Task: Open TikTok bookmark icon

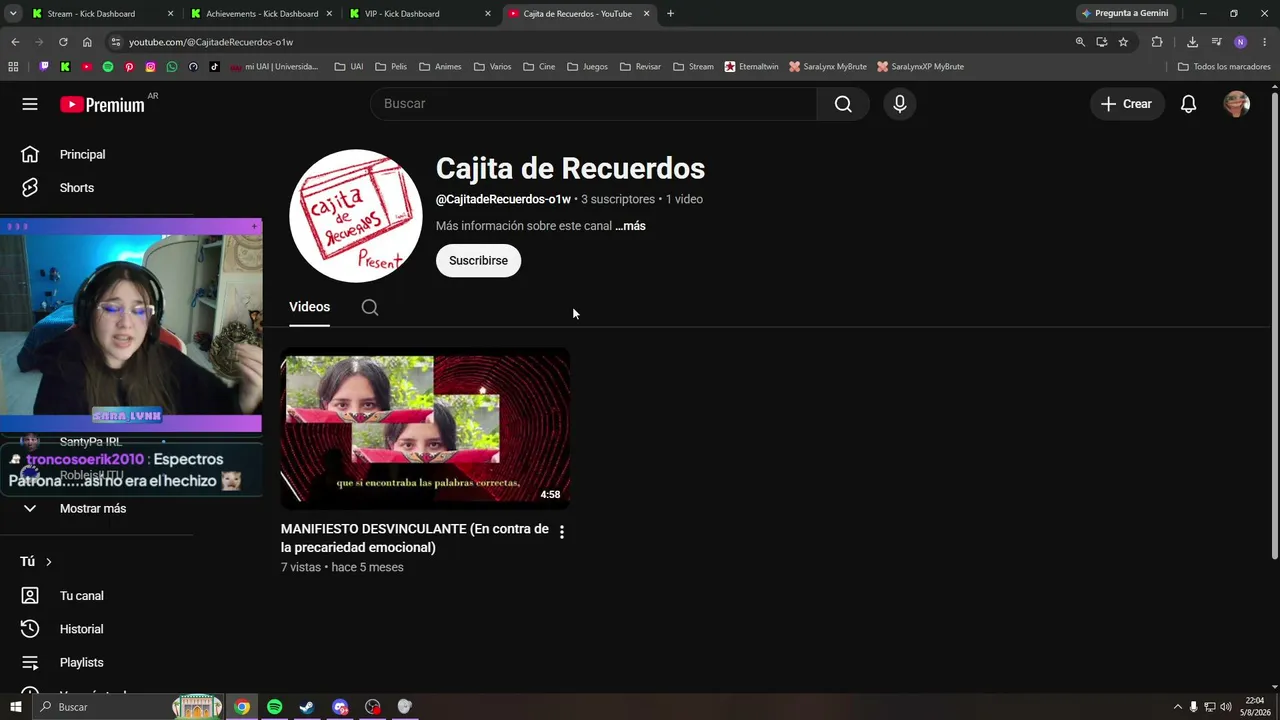Action: click(x=215, y=67)
